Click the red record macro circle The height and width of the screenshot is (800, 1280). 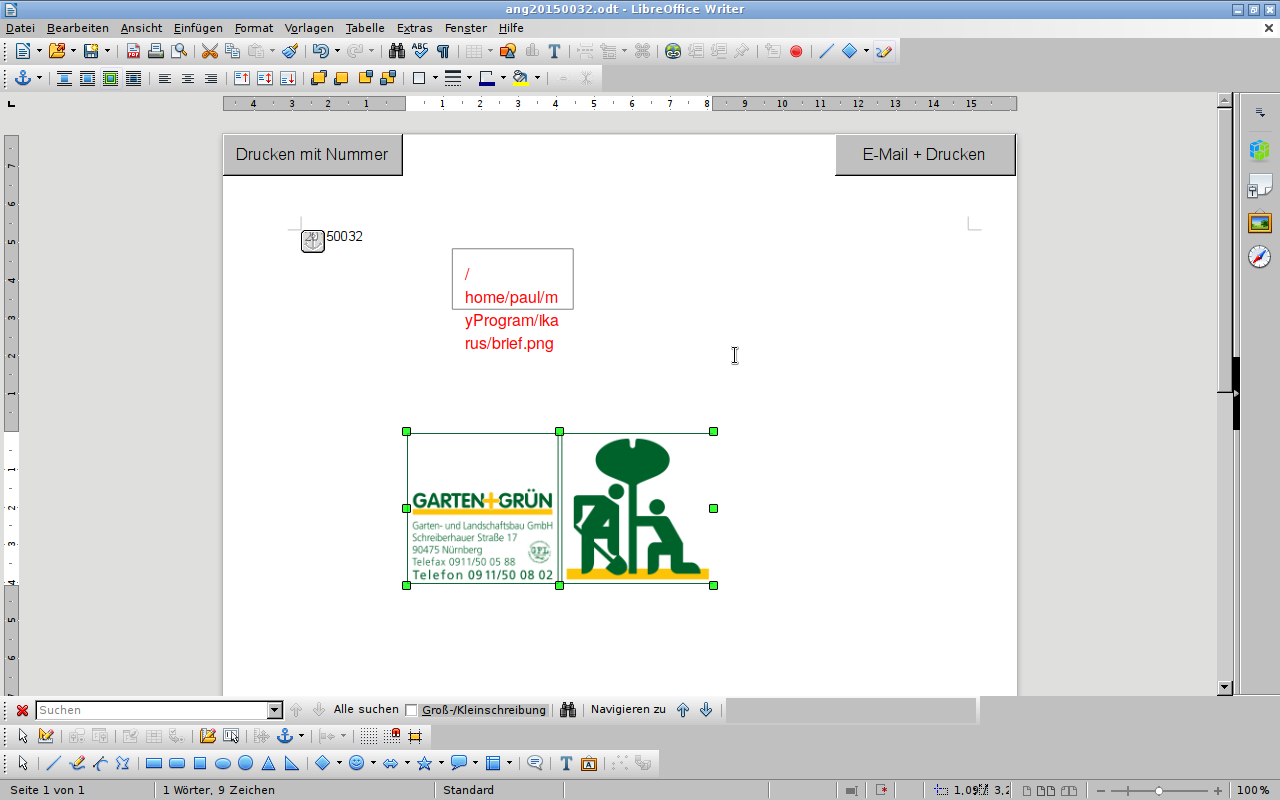(796, 51)
